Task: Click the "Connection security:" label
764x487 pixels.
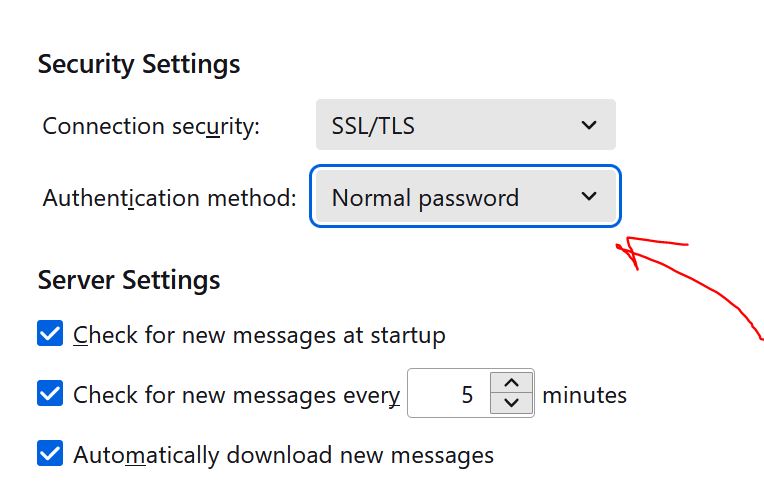Action: coord(151,127)
